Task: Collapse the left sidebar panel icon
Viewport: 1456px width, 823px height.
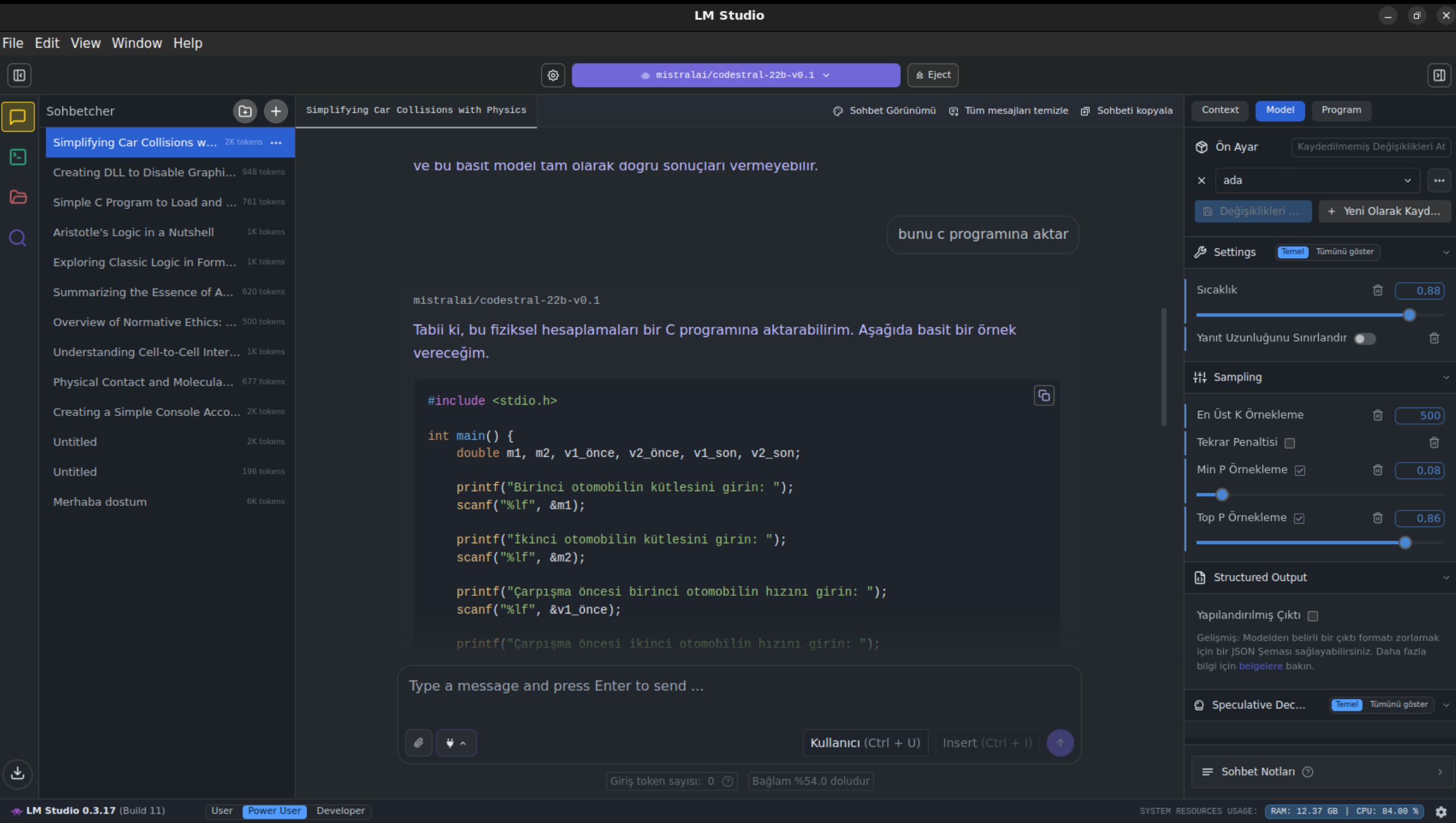Action: 19,75
